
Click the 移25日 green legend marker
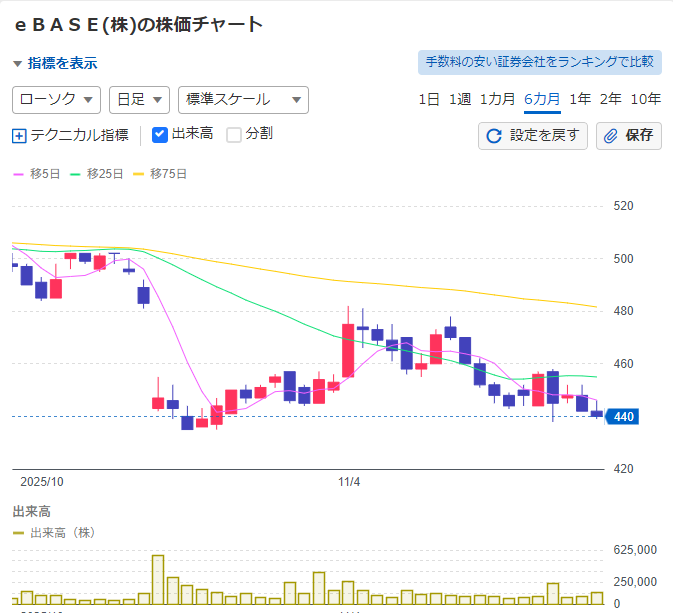coord(75,174)
